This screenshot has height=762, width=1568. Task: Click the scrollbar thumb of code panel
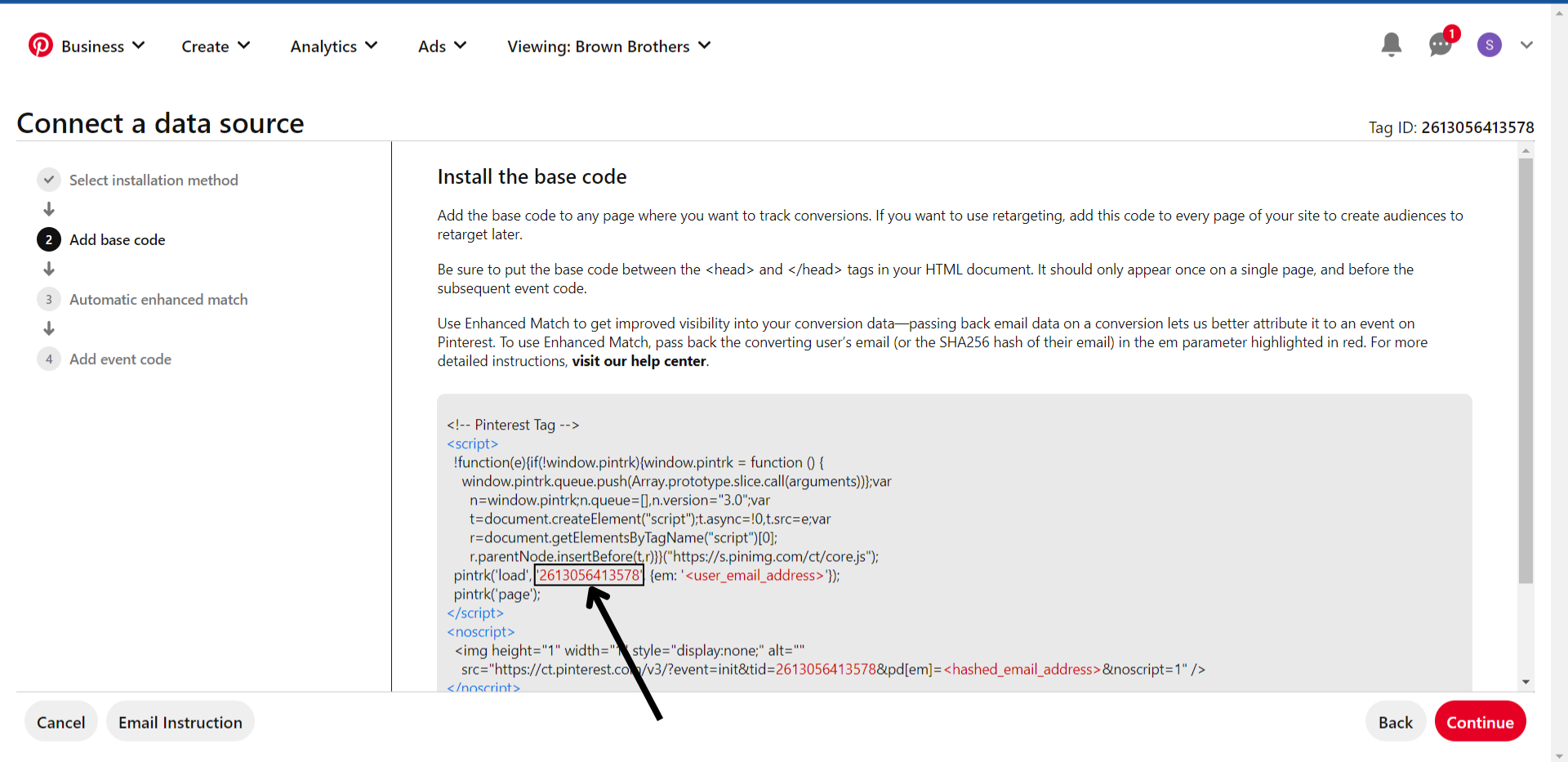1526,371
